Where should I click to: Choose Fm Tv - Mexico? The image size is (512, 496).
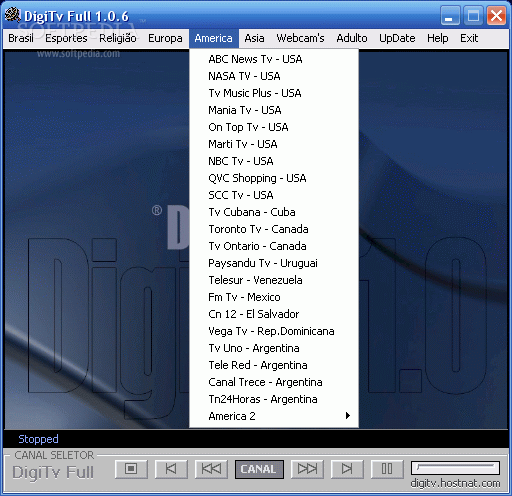(x=274, y=297)
